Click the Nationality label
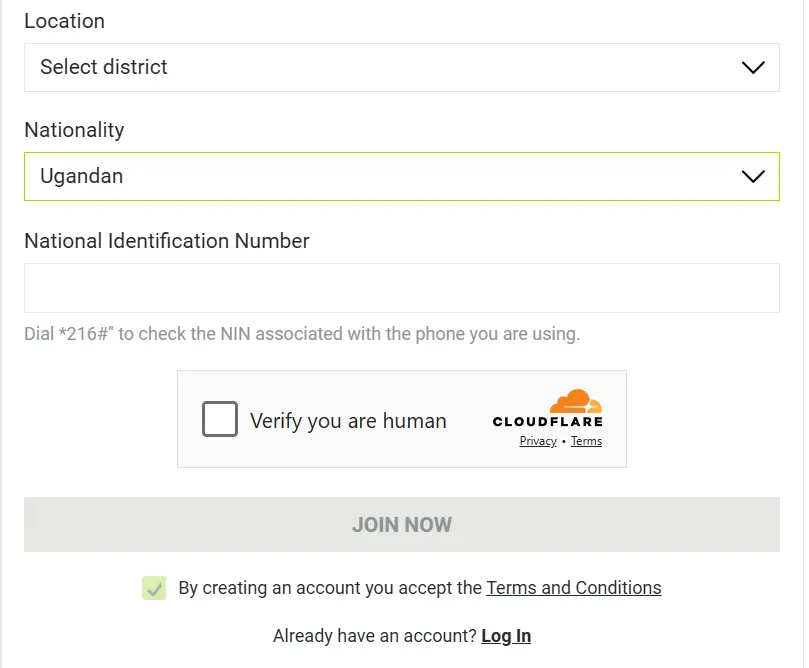This screenshot has height=668, width=809. pyautogui.click(x=74, y=130)
